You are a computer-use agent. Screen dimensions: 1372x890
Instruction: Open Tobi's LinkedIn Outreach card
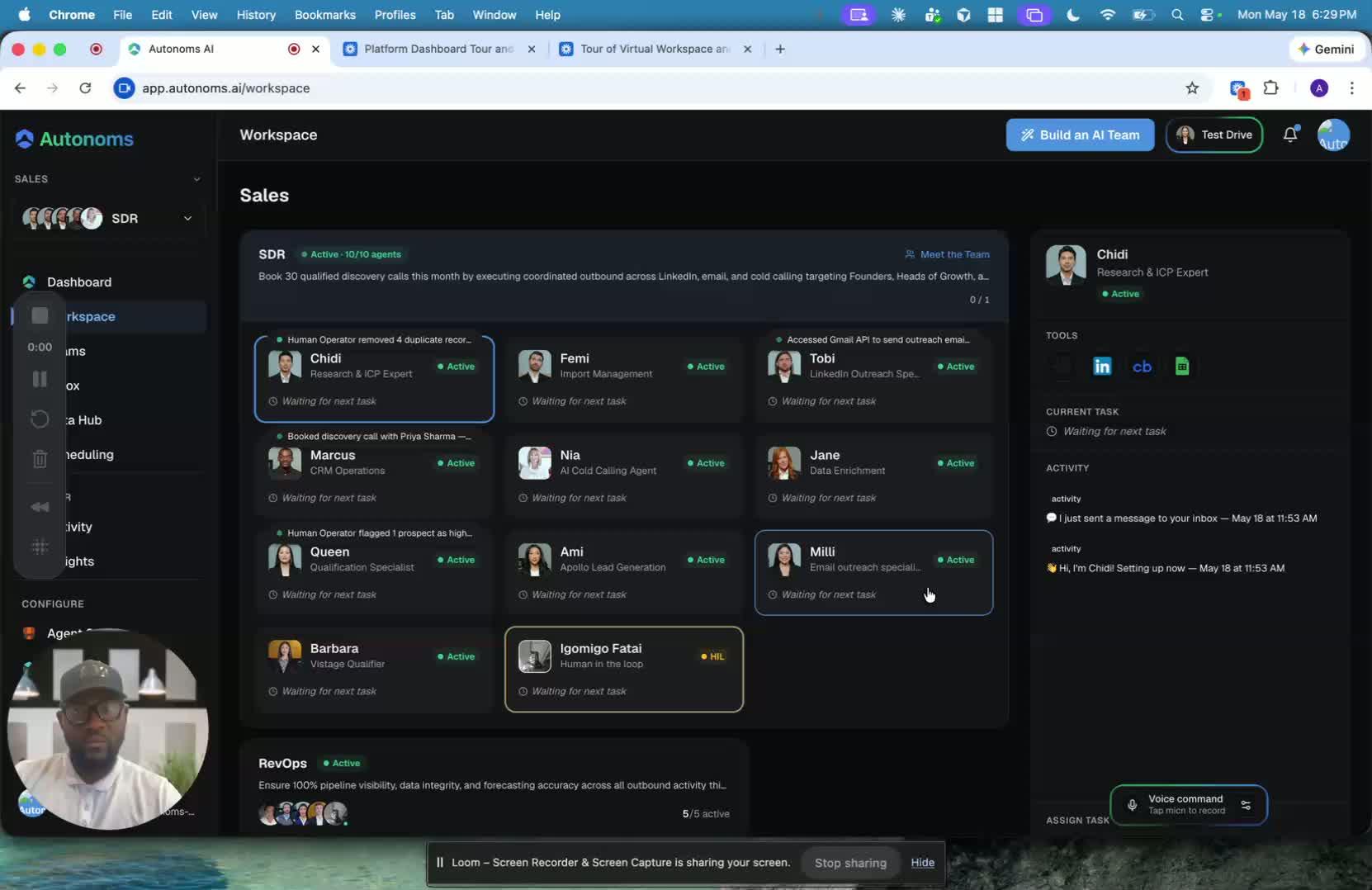[874, 379]
